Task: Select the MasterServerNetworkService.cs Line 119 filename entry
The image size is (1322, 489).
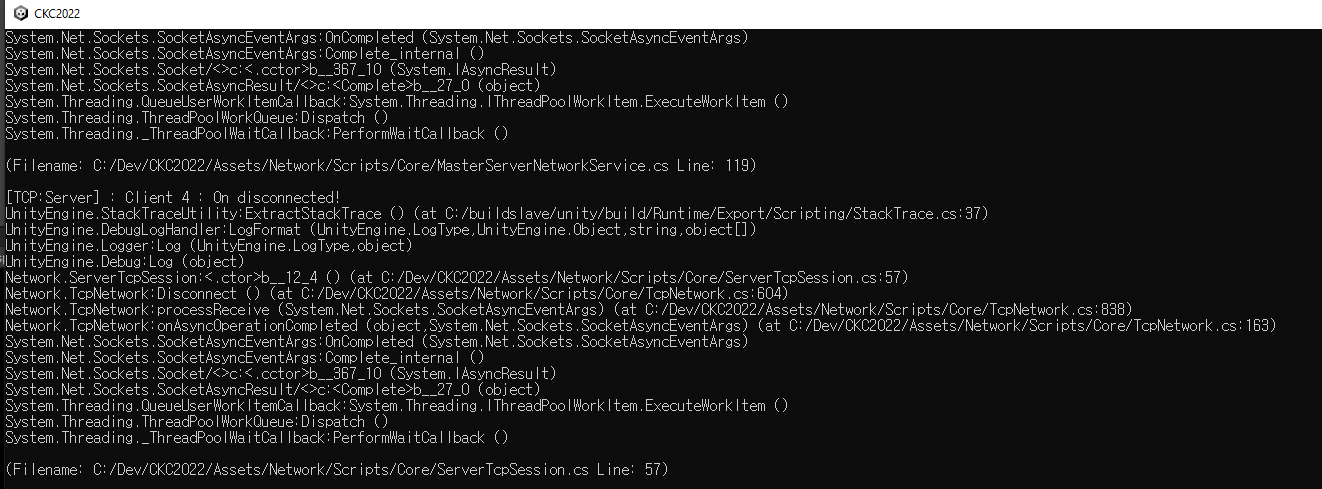Action: (380, 165)
